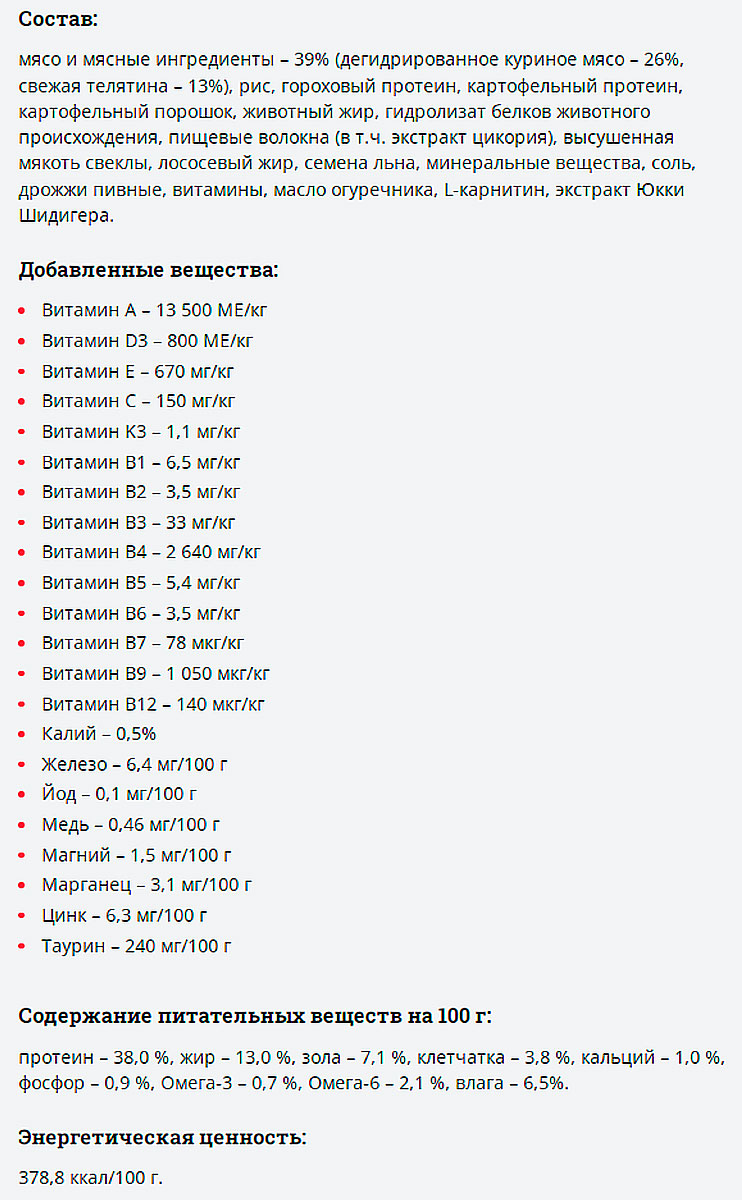Click the bullet before Витамин B1
Image resolution: width=742 pixels, height=1200 pixels.
[x=23, y=463]
